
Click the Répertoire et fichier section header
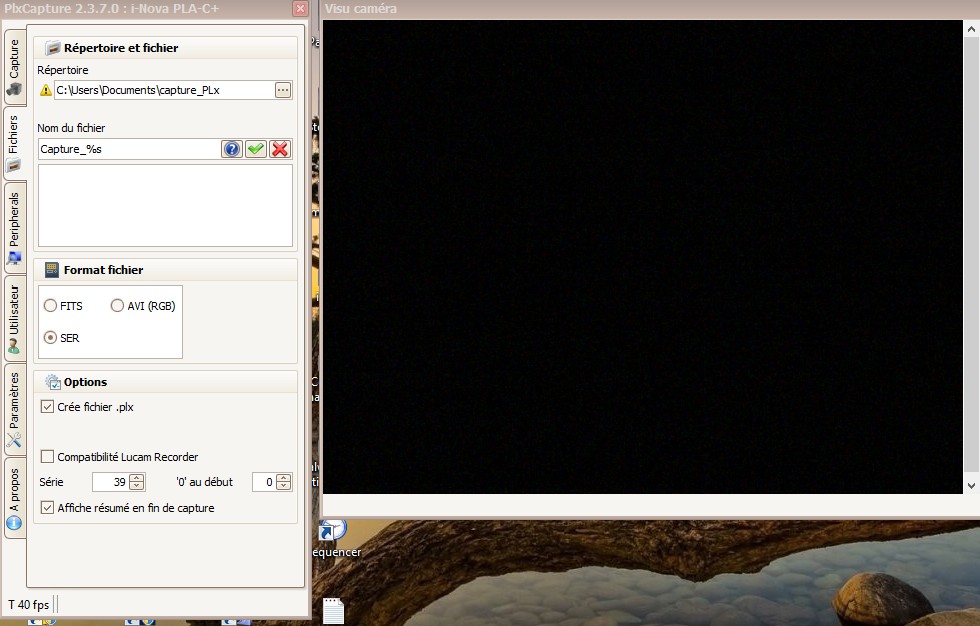(x=166, y=47)
